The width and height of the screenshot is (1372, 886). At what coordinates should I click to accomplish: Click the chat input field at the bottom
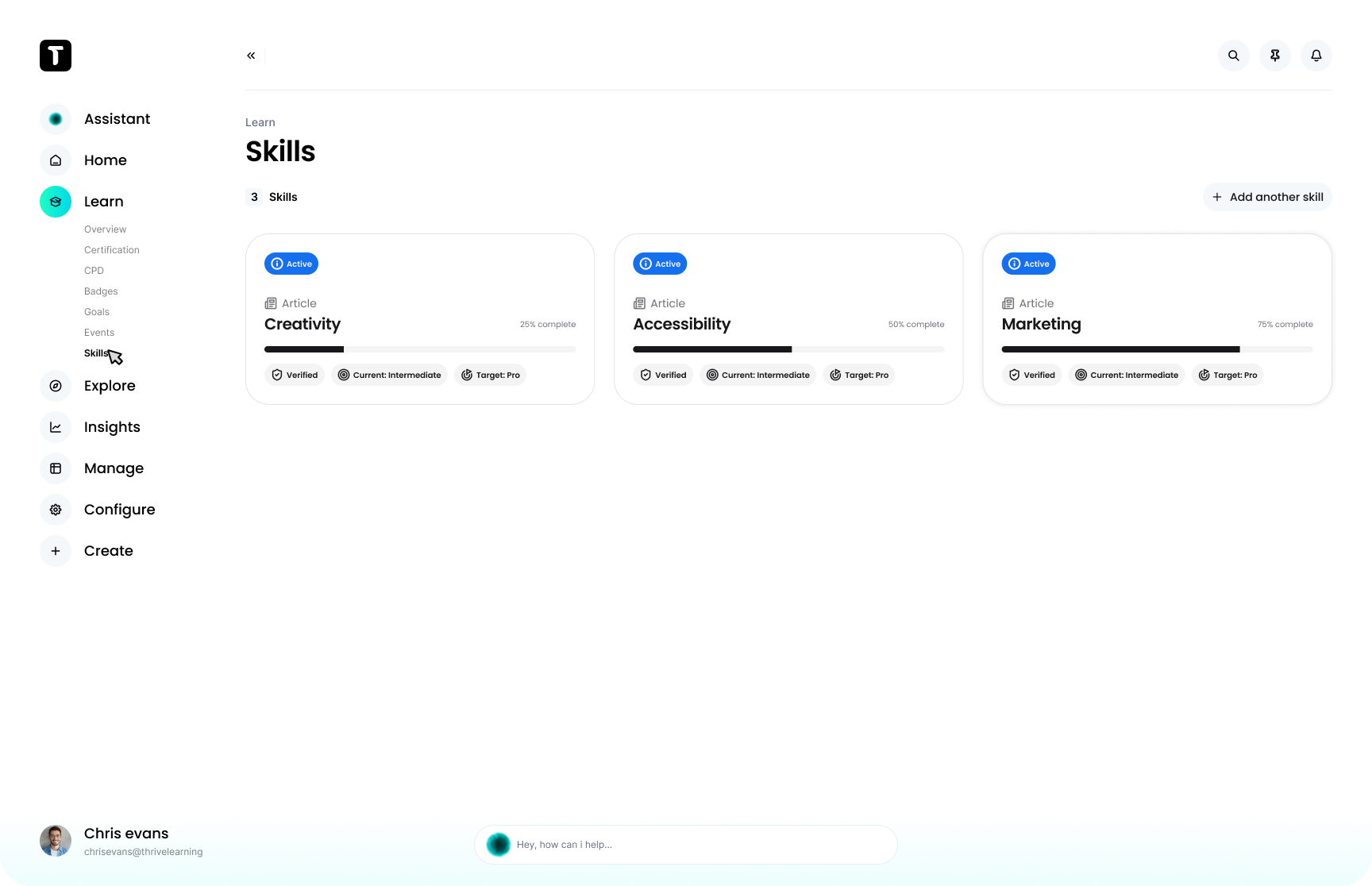click(685, 844)
